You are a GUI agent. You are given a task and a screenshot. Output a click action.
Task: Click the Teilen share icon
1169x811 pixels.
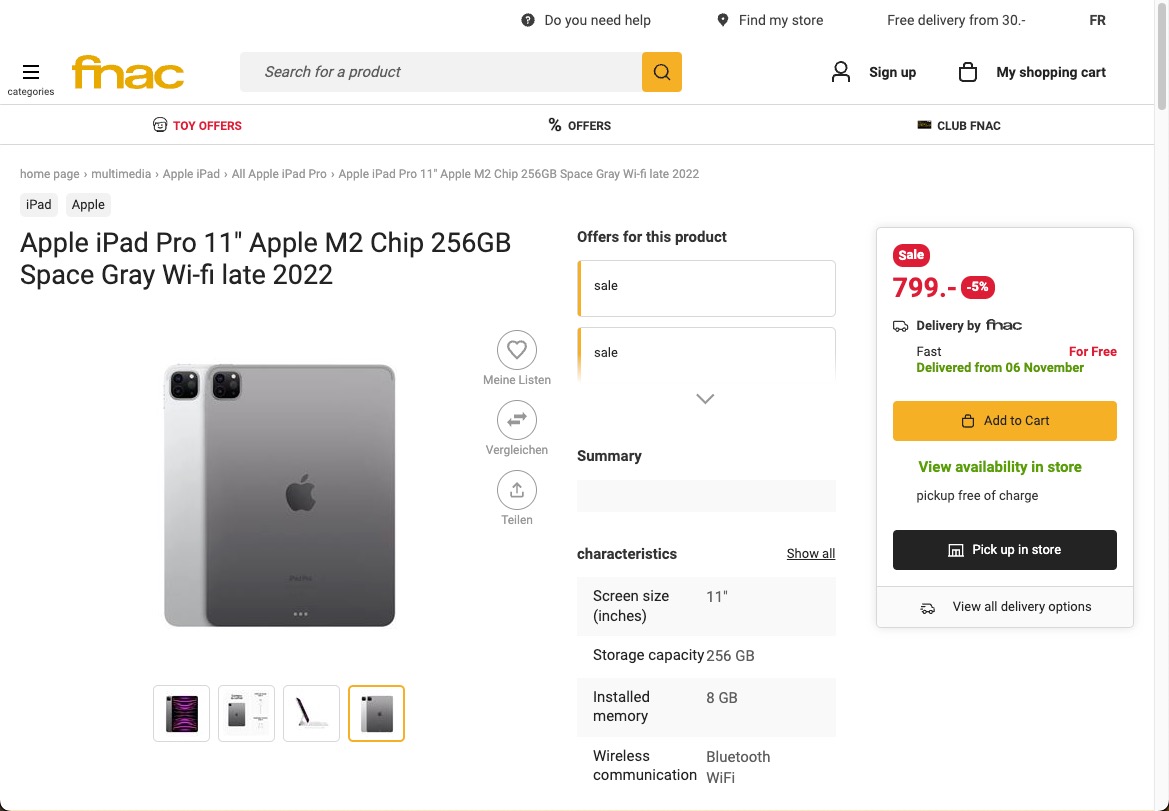click(516, 490)
